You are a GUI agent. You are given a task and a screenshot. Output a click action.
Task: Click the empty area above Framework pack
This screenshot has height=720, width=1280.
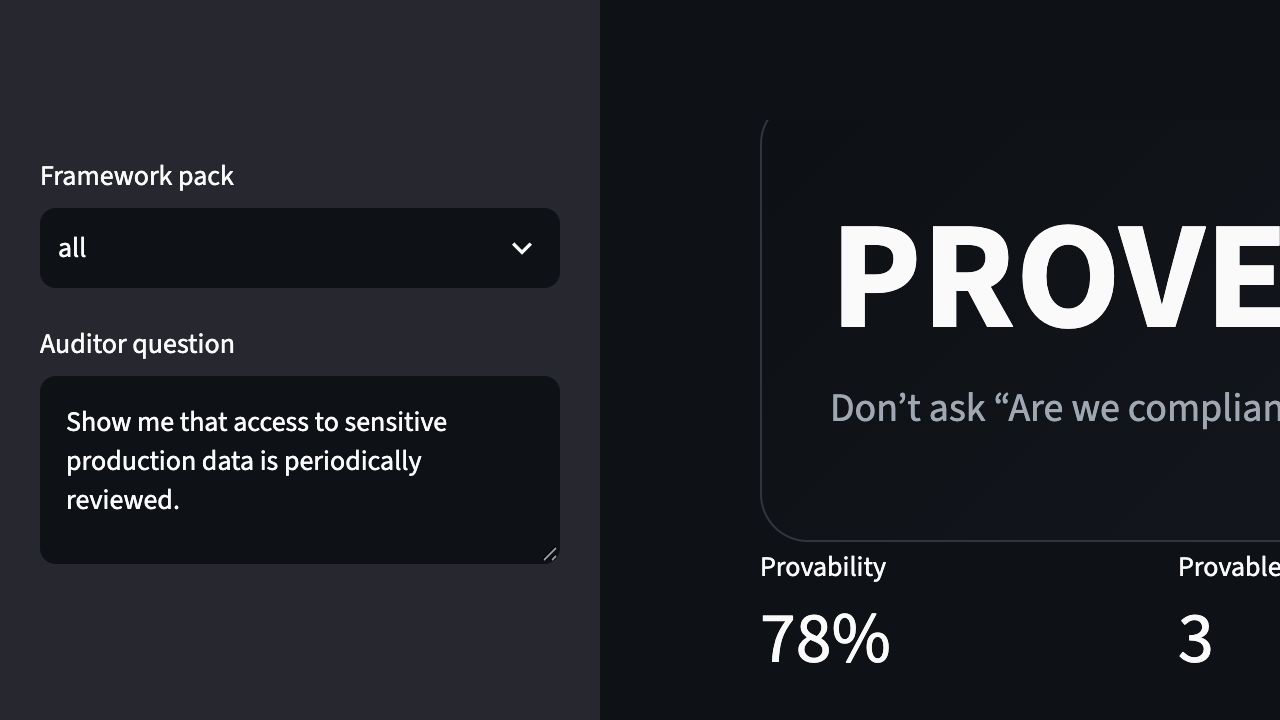pyautogui.click(x=300, y=75)
